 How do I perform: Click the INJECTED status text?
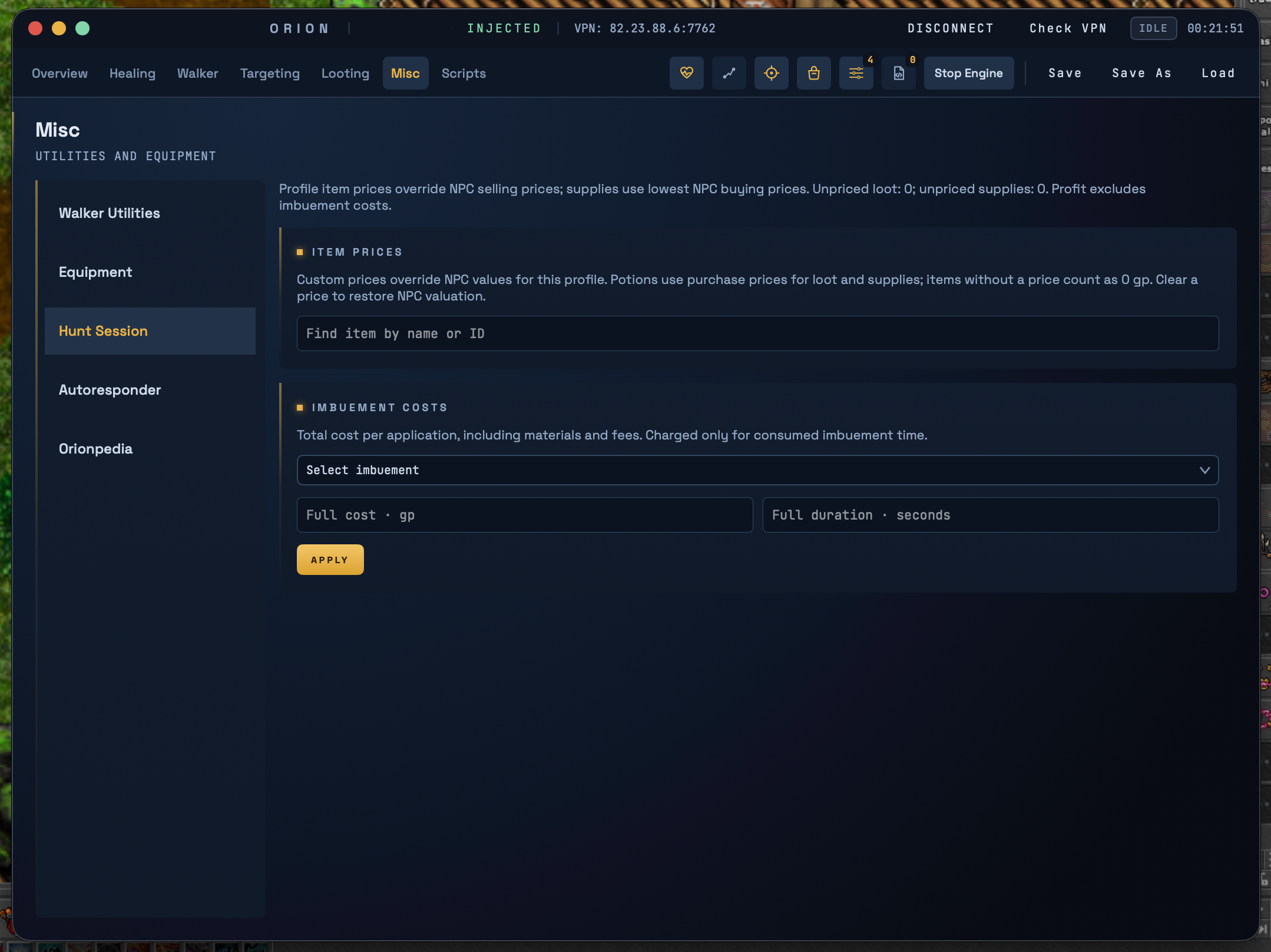click(x=504, y=28)
